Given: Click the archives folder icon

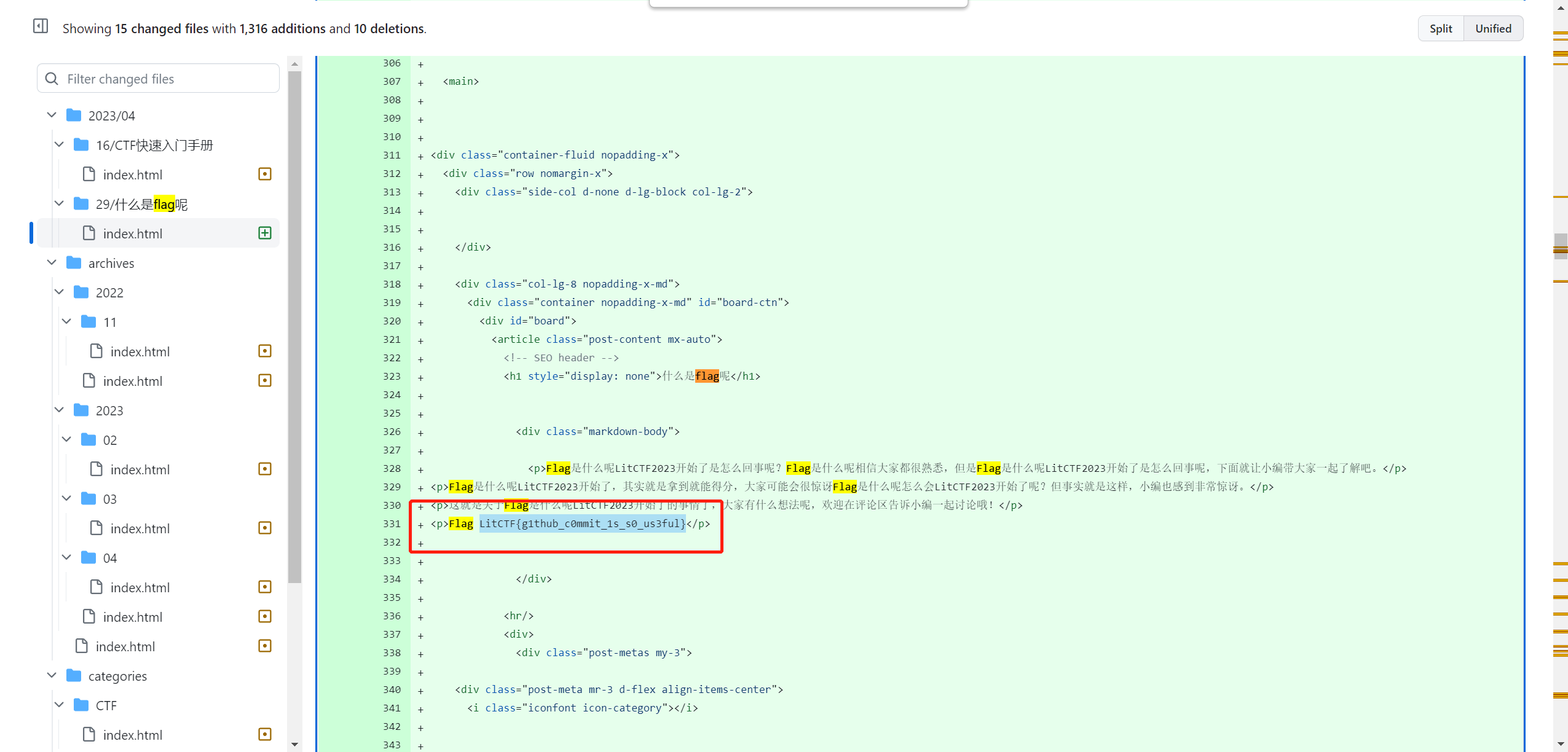Looking at the screenshot, I should 74,263.
